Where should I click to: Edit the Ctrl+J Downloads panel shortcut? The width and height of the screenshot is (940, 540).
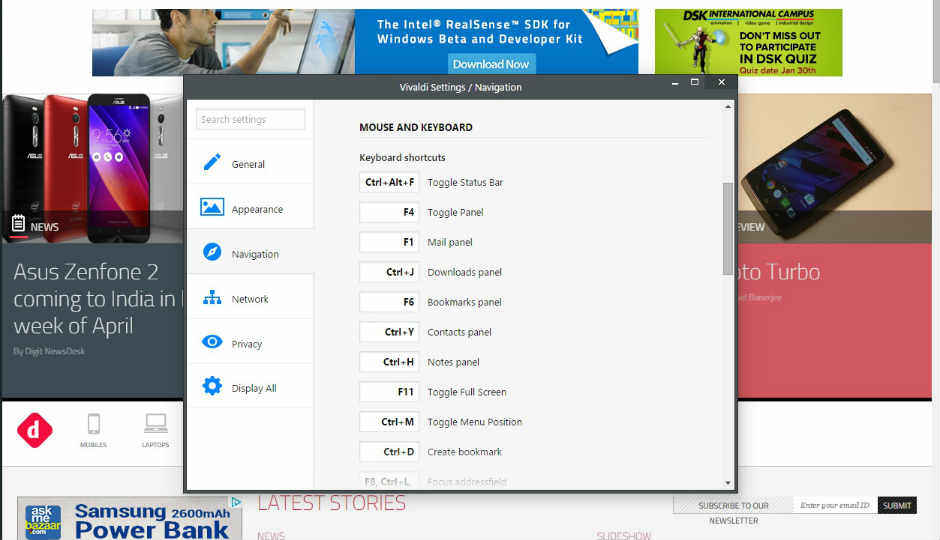[389, 272]
